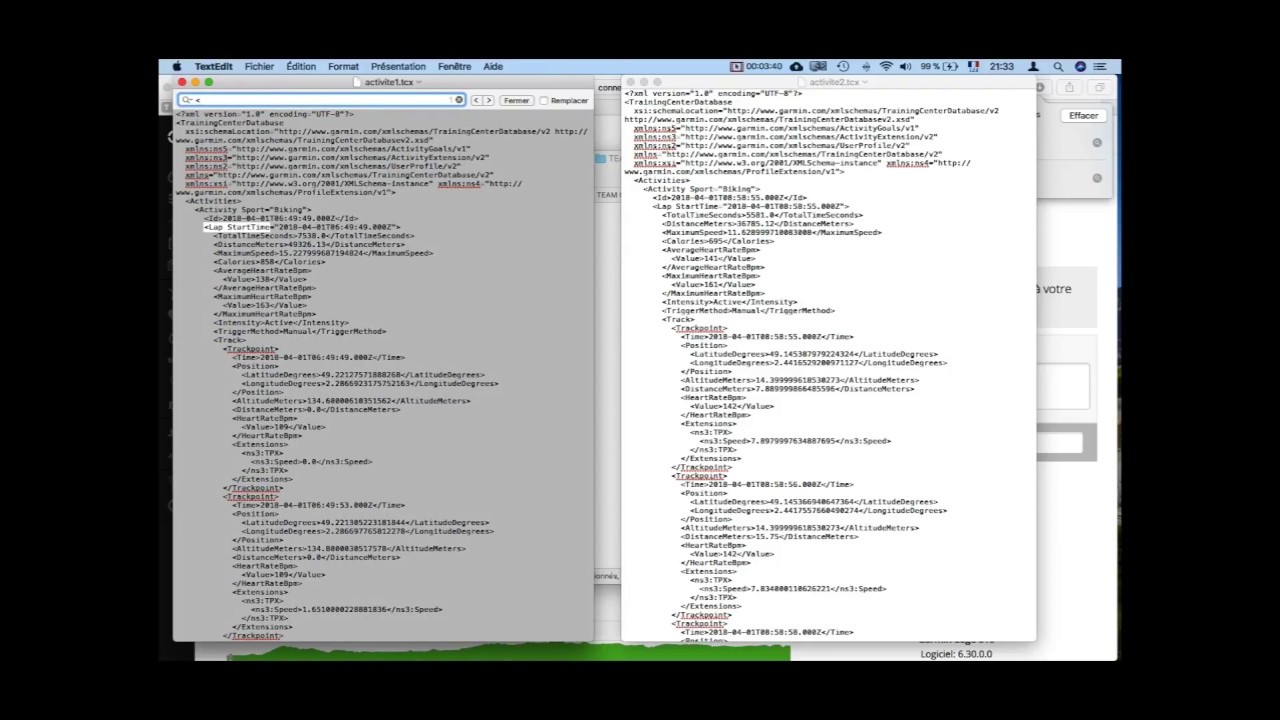Open the volume menu bar icon
Image resolution: width=1280 pixels, height=720 pixels.
click(905, 67)
